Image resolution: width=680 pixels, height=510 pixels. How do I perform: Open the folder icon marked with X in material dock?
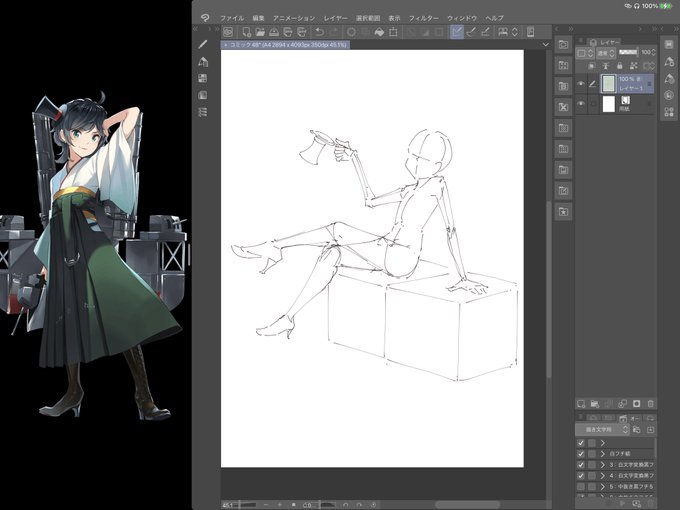click(563, 107)
